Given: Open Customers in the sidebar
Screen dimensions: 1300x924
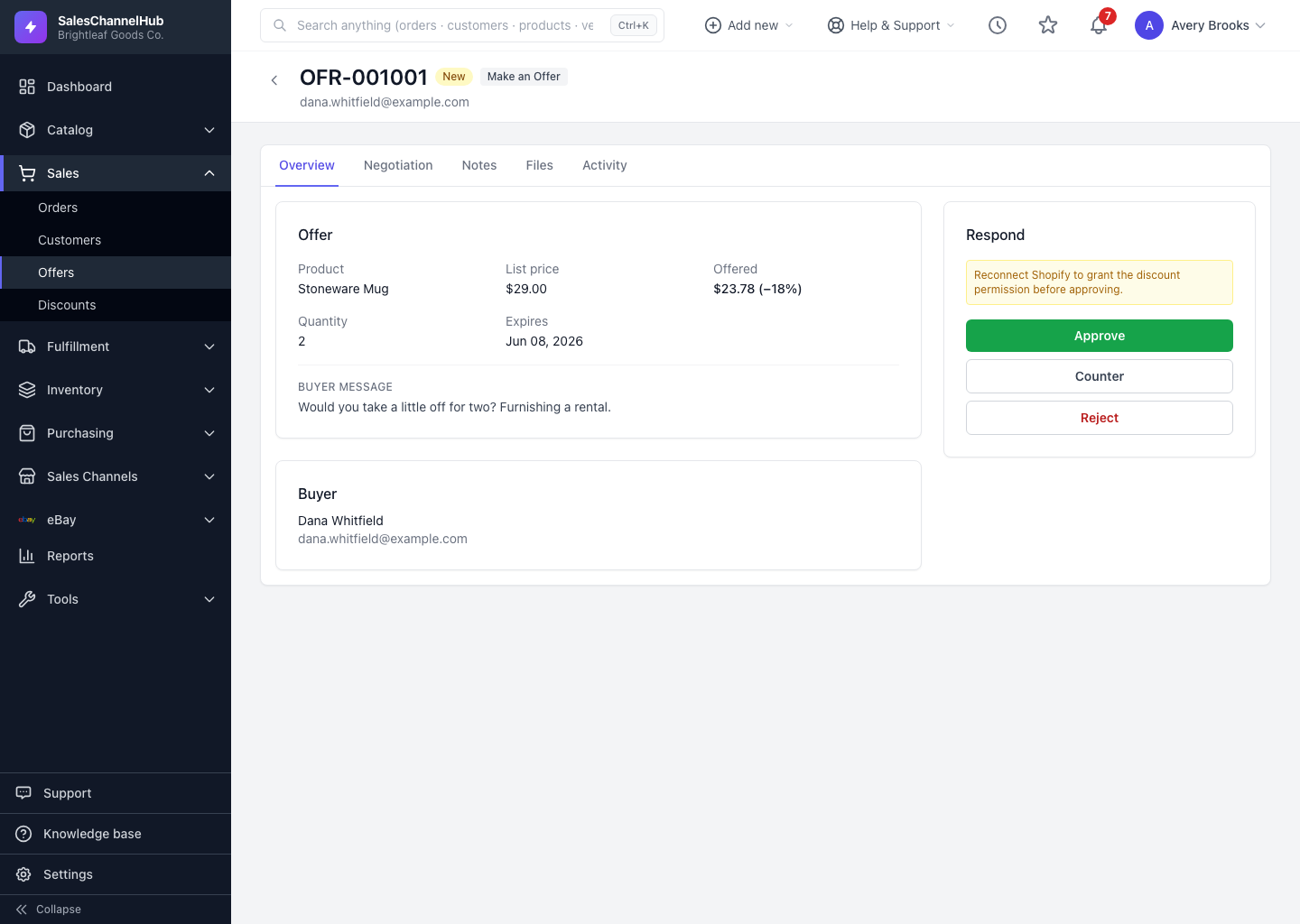Looking at the screenshot, I should coord(116,240).
